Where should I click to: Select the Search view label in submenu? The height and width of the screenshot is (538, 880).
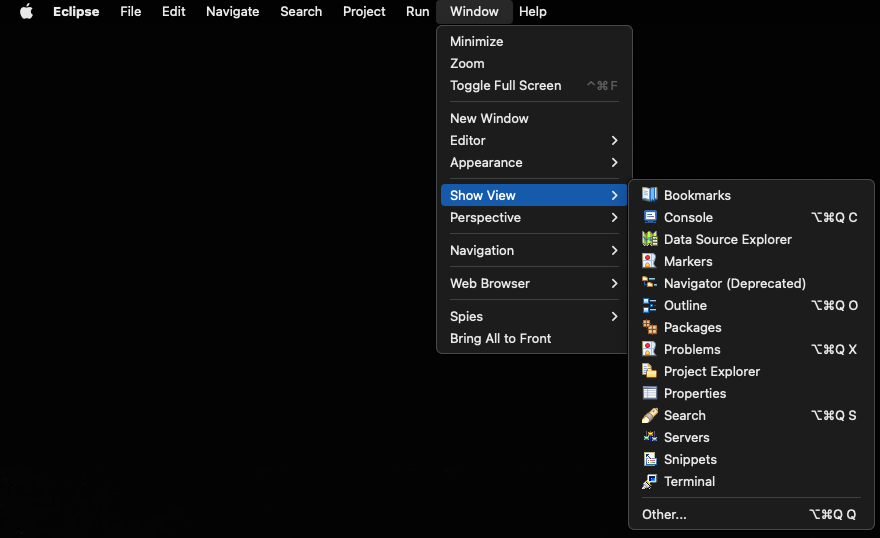click(685, 415)
